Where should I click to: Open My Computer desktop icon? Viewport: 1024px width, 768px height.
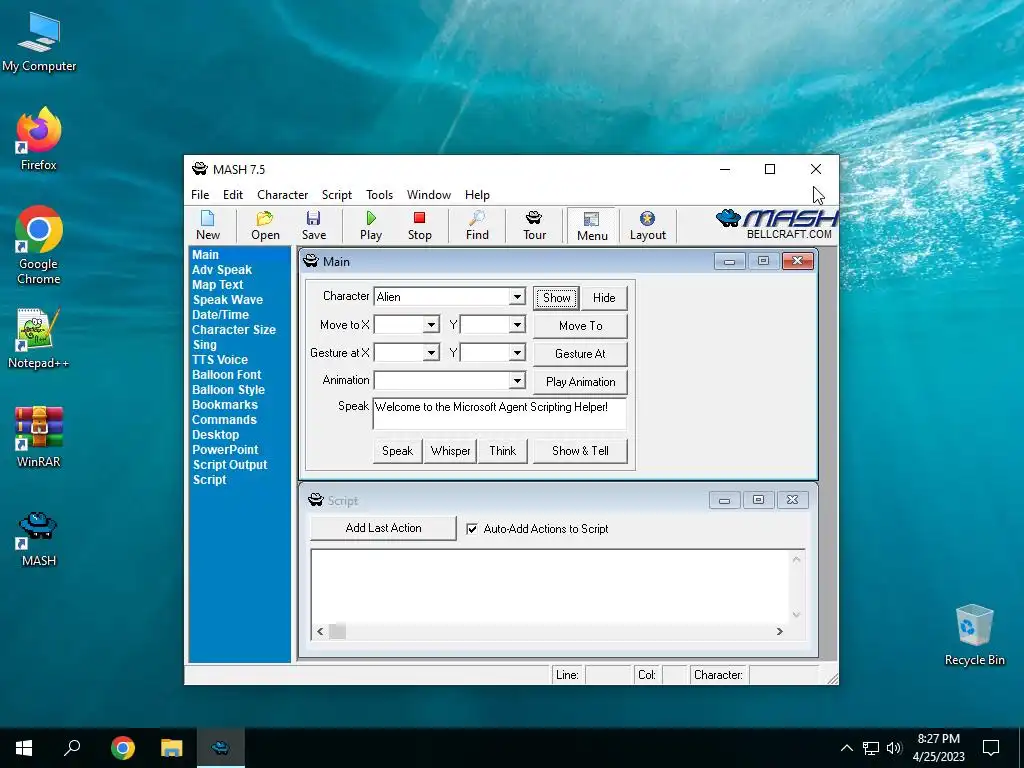click(39, 42)
